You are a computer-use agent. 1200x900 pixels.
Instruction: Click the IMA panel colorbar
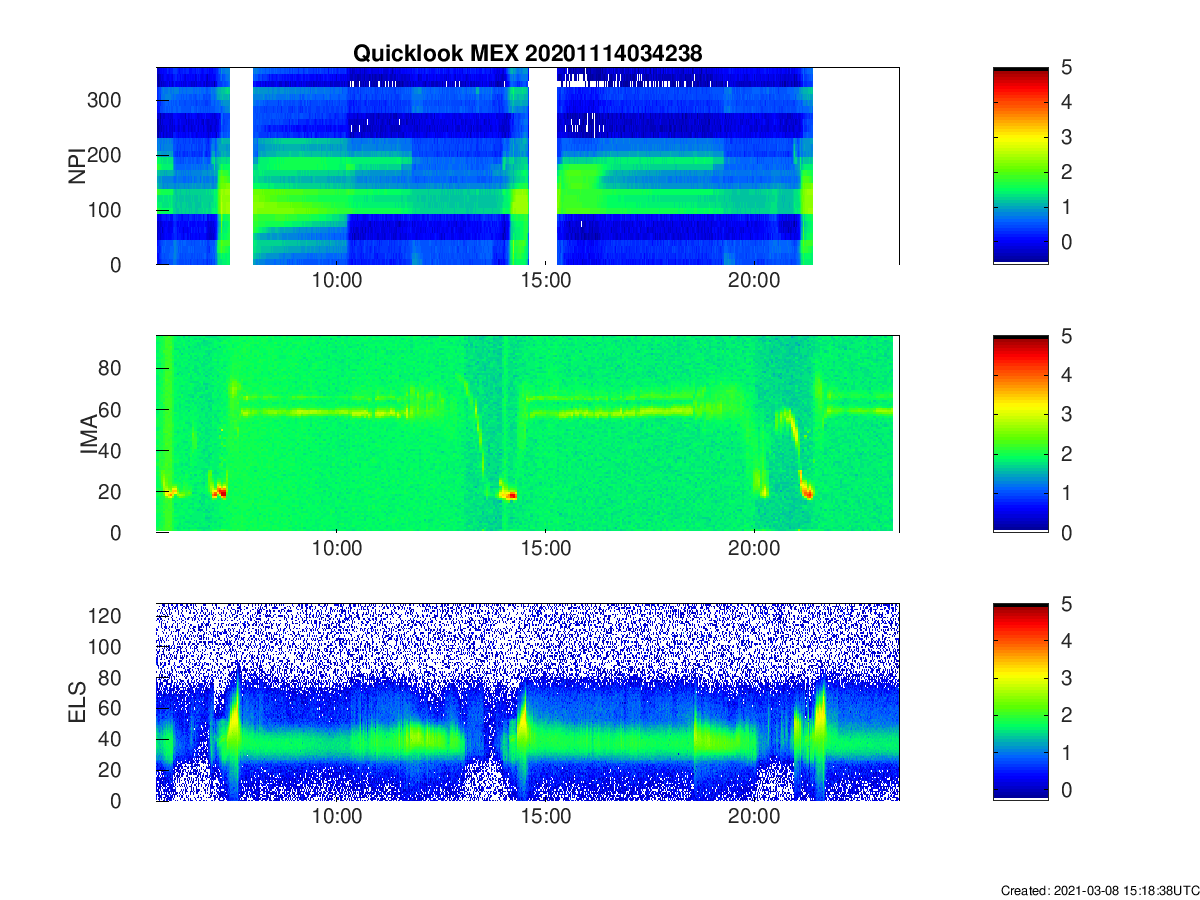click(1020, 434)
